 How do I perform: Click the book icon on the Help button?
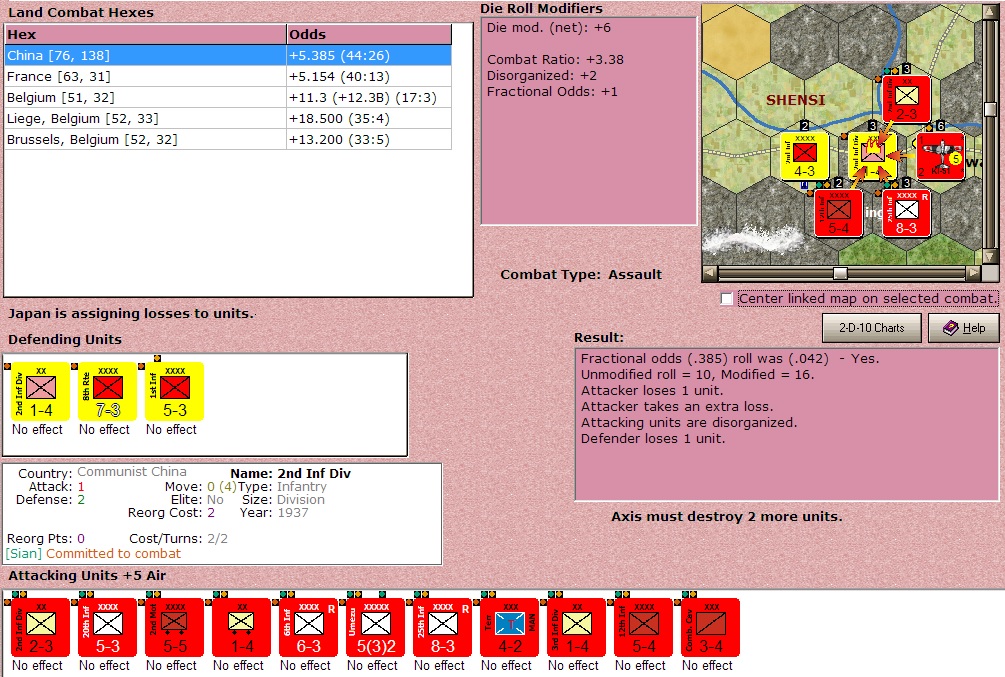pos(951,328)
